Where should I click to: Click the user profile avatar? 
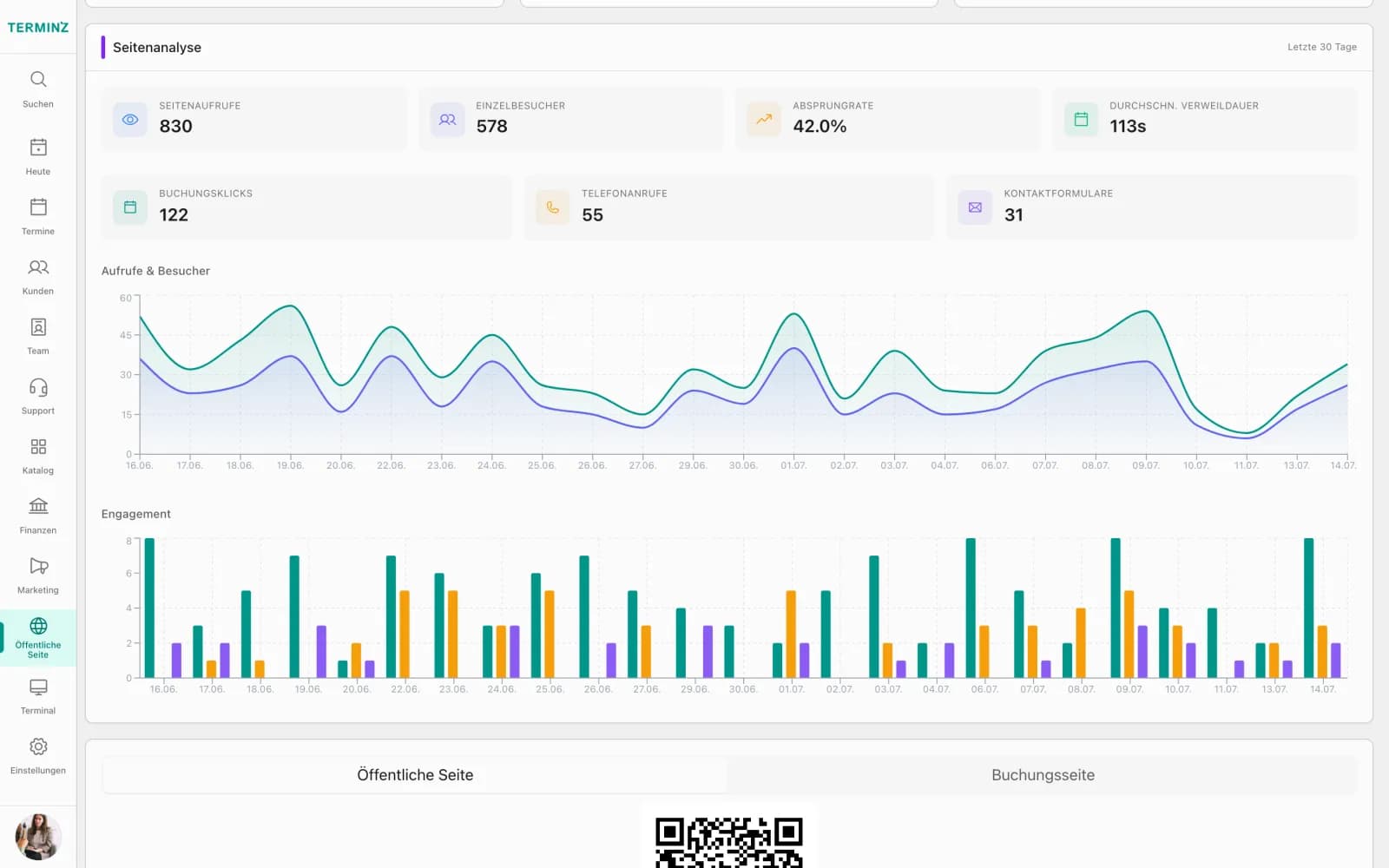click(x=38, y=836)
